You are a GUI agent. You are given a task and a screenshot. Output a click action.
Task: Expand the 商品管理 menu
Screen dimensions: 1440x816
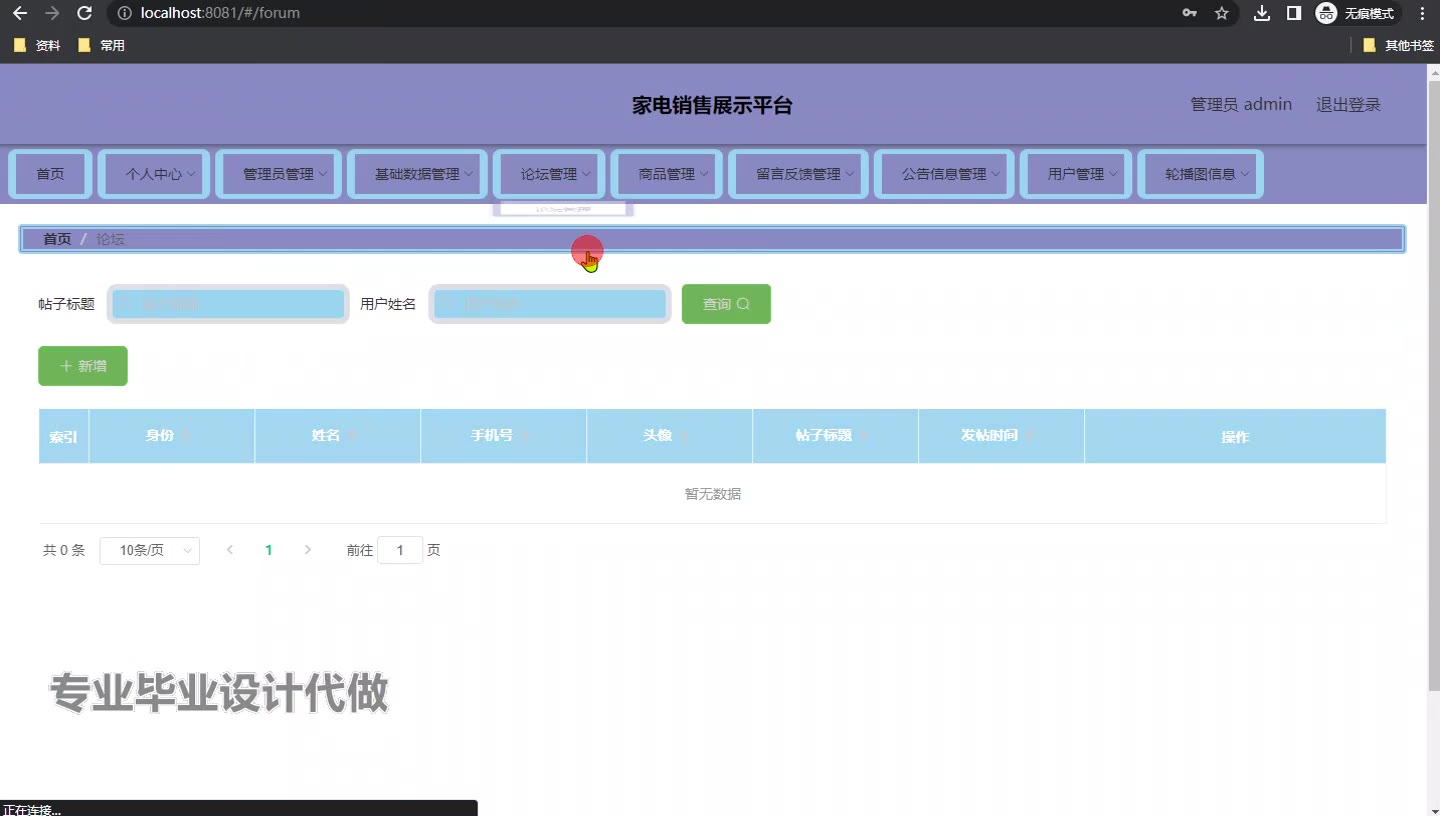point(667,174)
